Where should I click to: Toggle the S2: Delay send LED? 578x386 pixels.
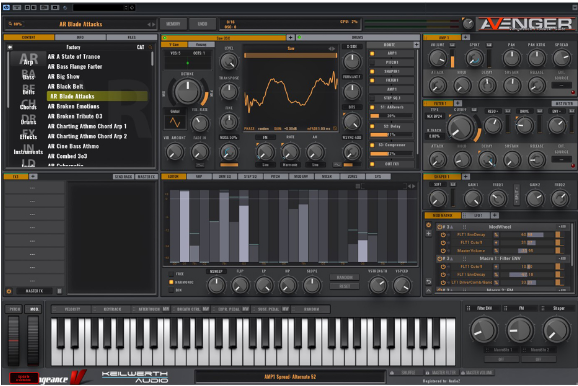[372, 126]
